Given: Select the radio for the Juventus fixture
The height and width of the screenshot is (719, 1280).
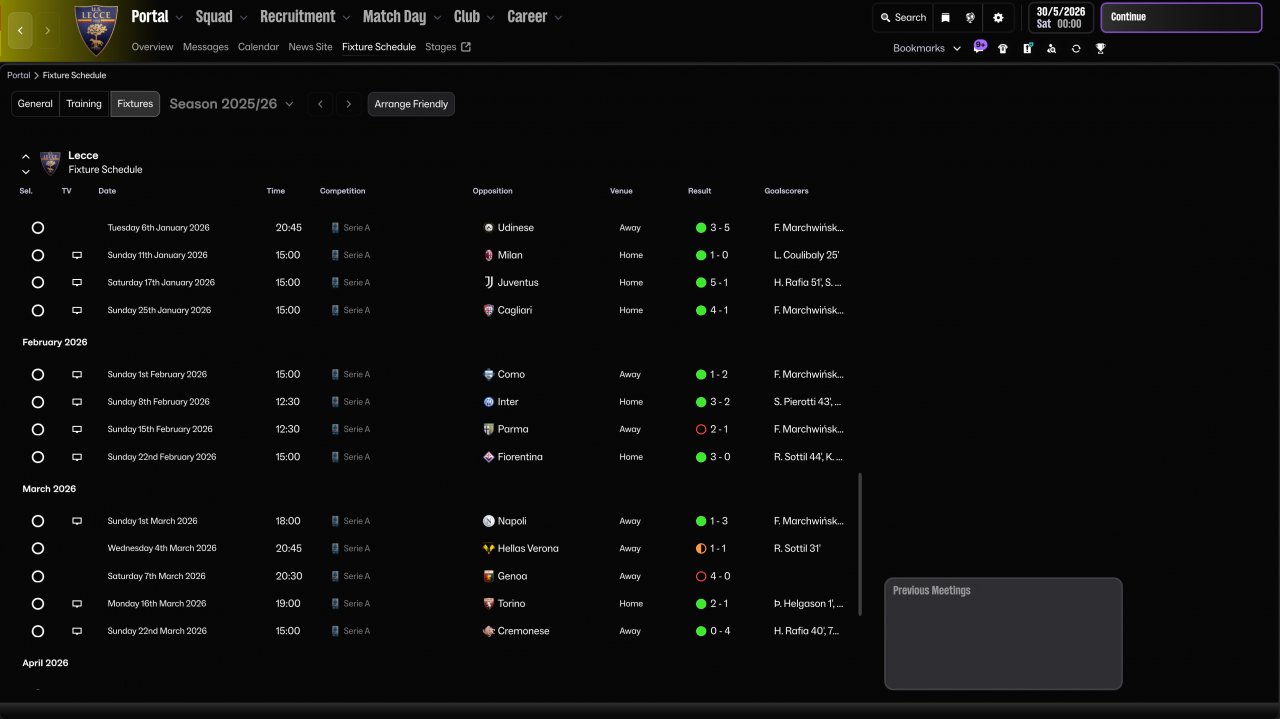Looking at the screenshot, I should point(38,283).
